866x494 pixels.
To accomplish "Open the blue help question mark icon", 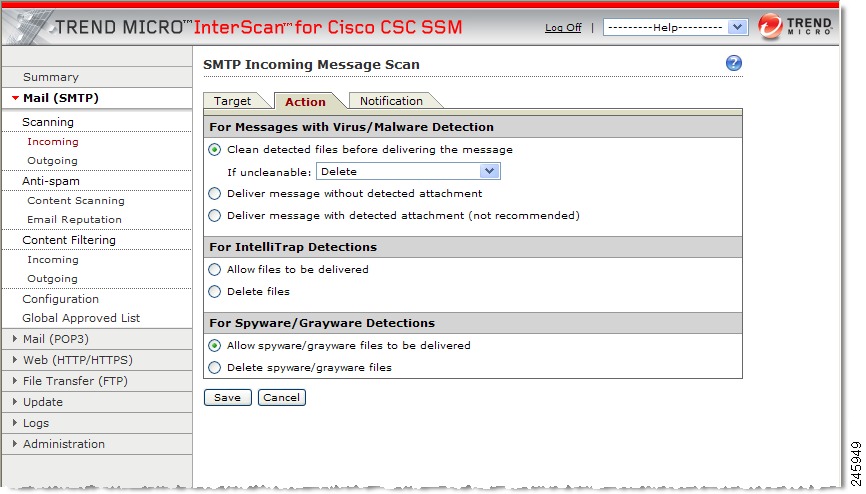I will click(x=733, y=63).
